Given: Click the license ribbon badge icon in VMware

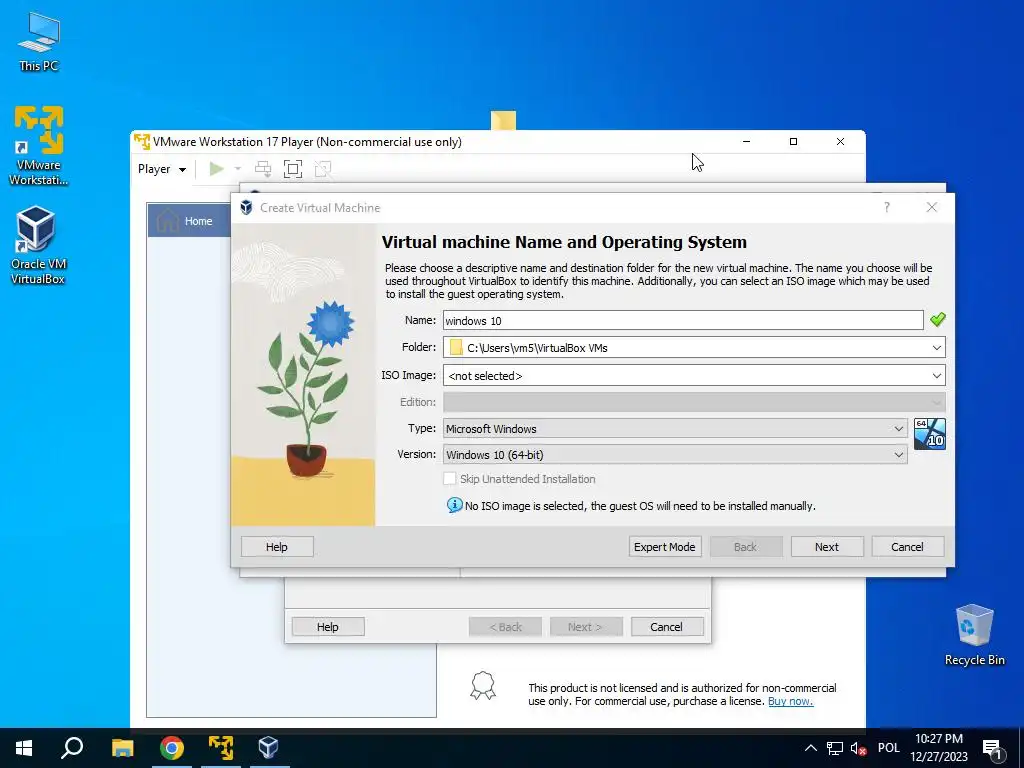Looking at the screenshot, I should [483, 686].
